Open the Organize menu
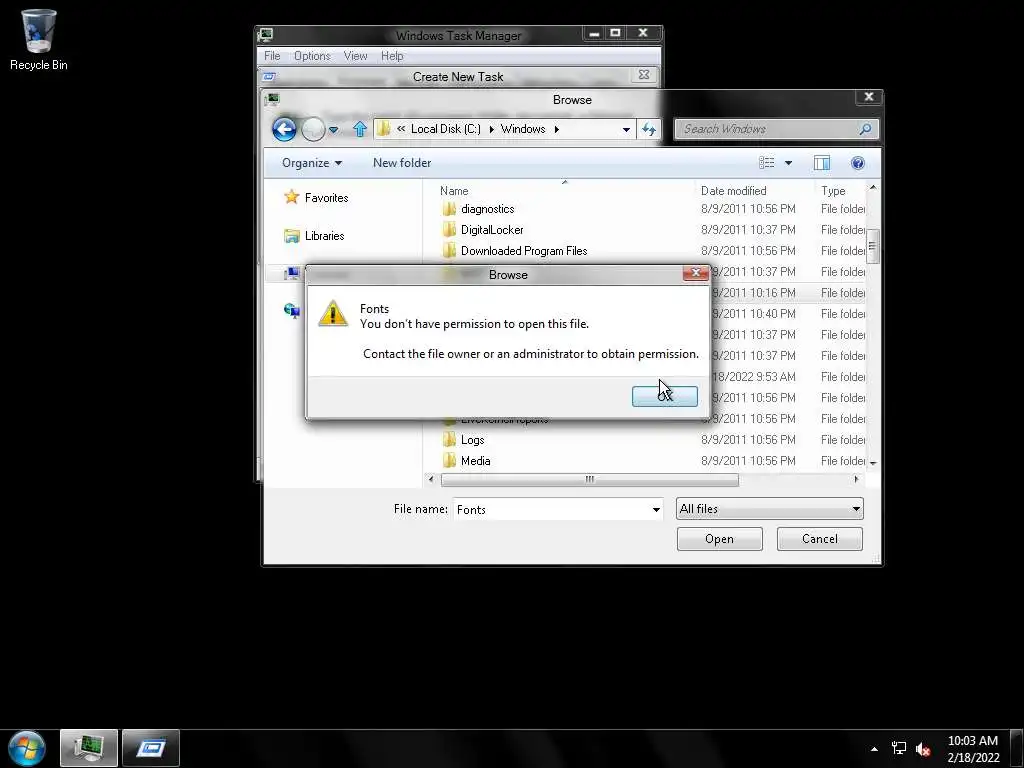 312,163
